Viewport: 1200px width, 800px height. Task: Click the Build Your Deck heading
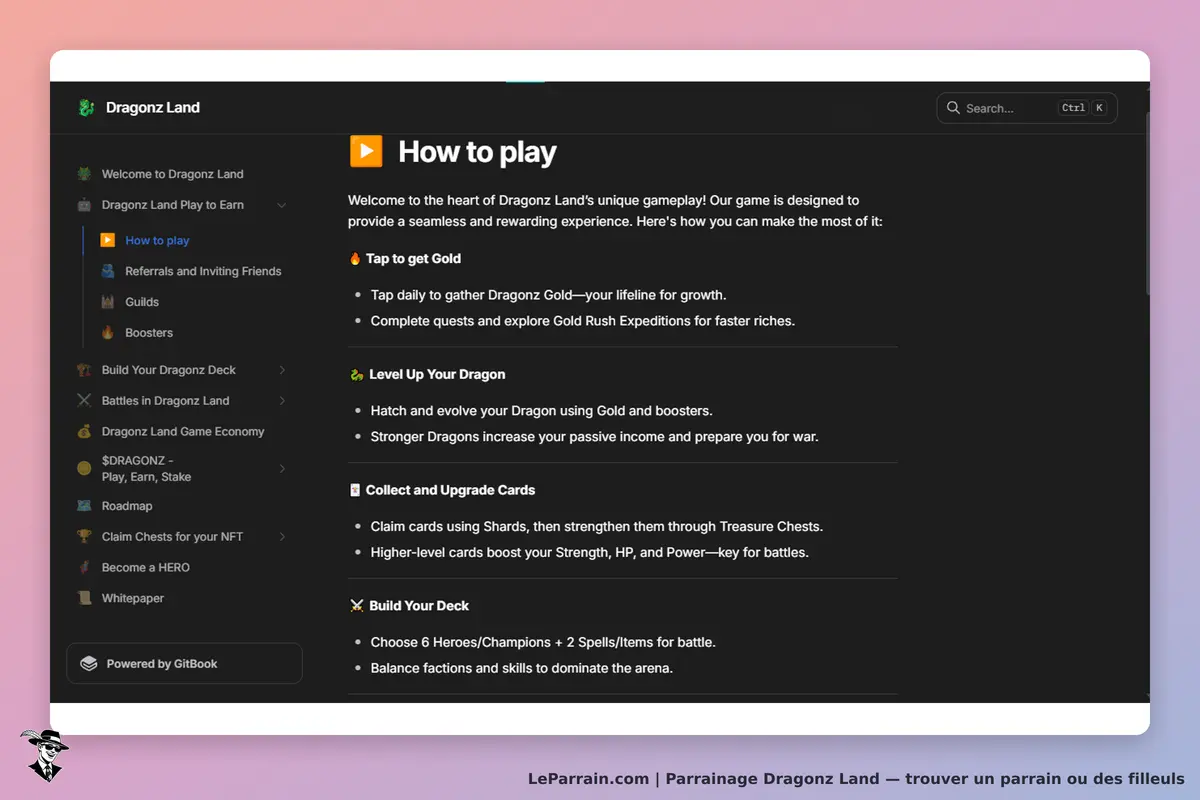(419, 606)
